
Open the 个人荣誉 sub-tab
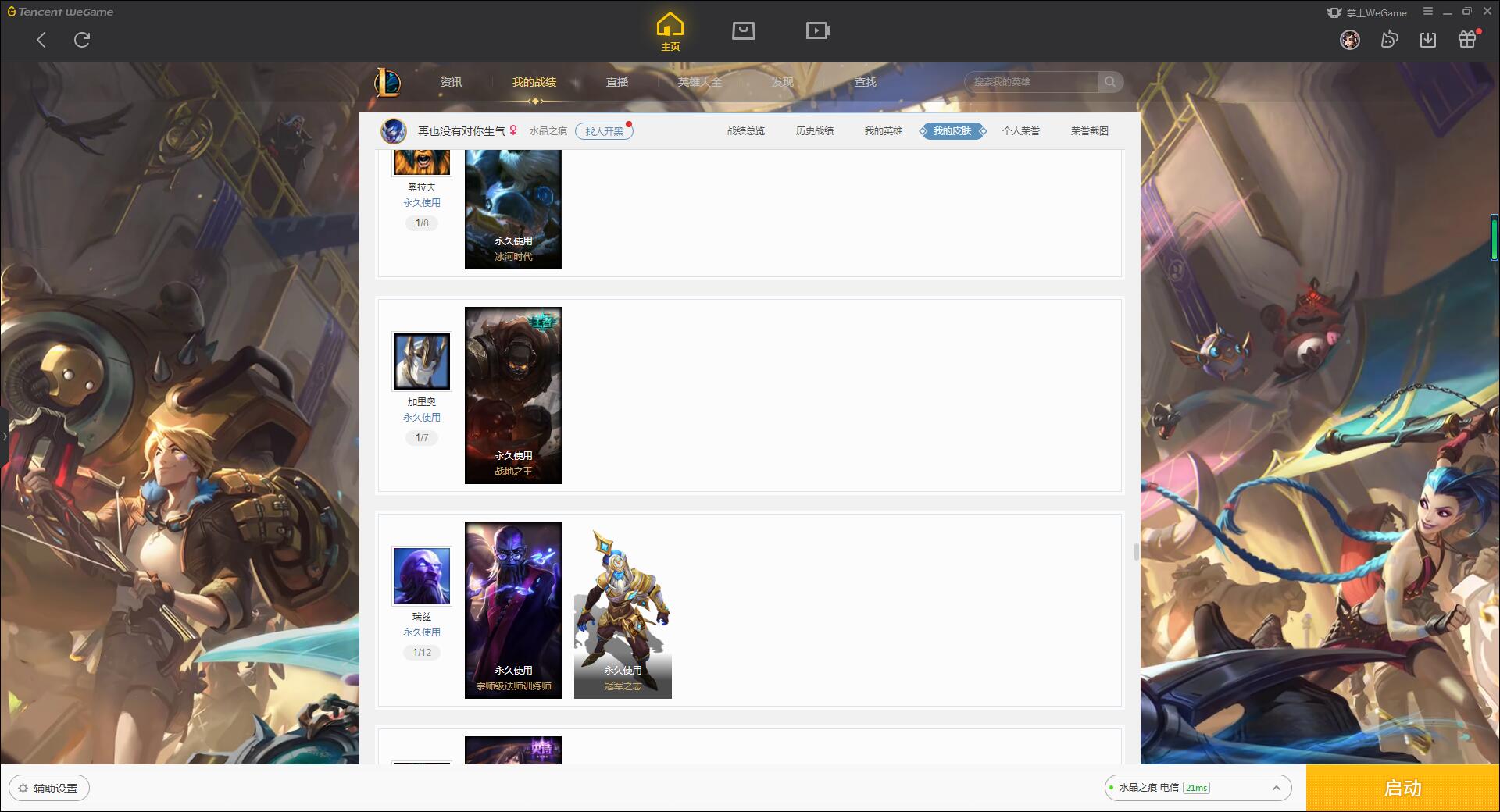click(1021, 131)
